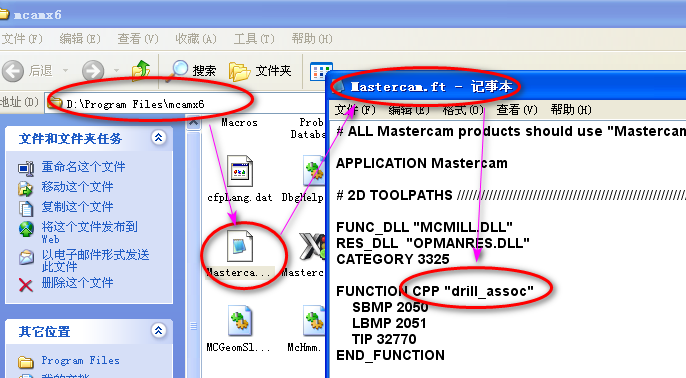The height and width of the screenshot is (378, 686).
Task: Select the MCGeomSl... DLL file icon
Action: (240, 321)
